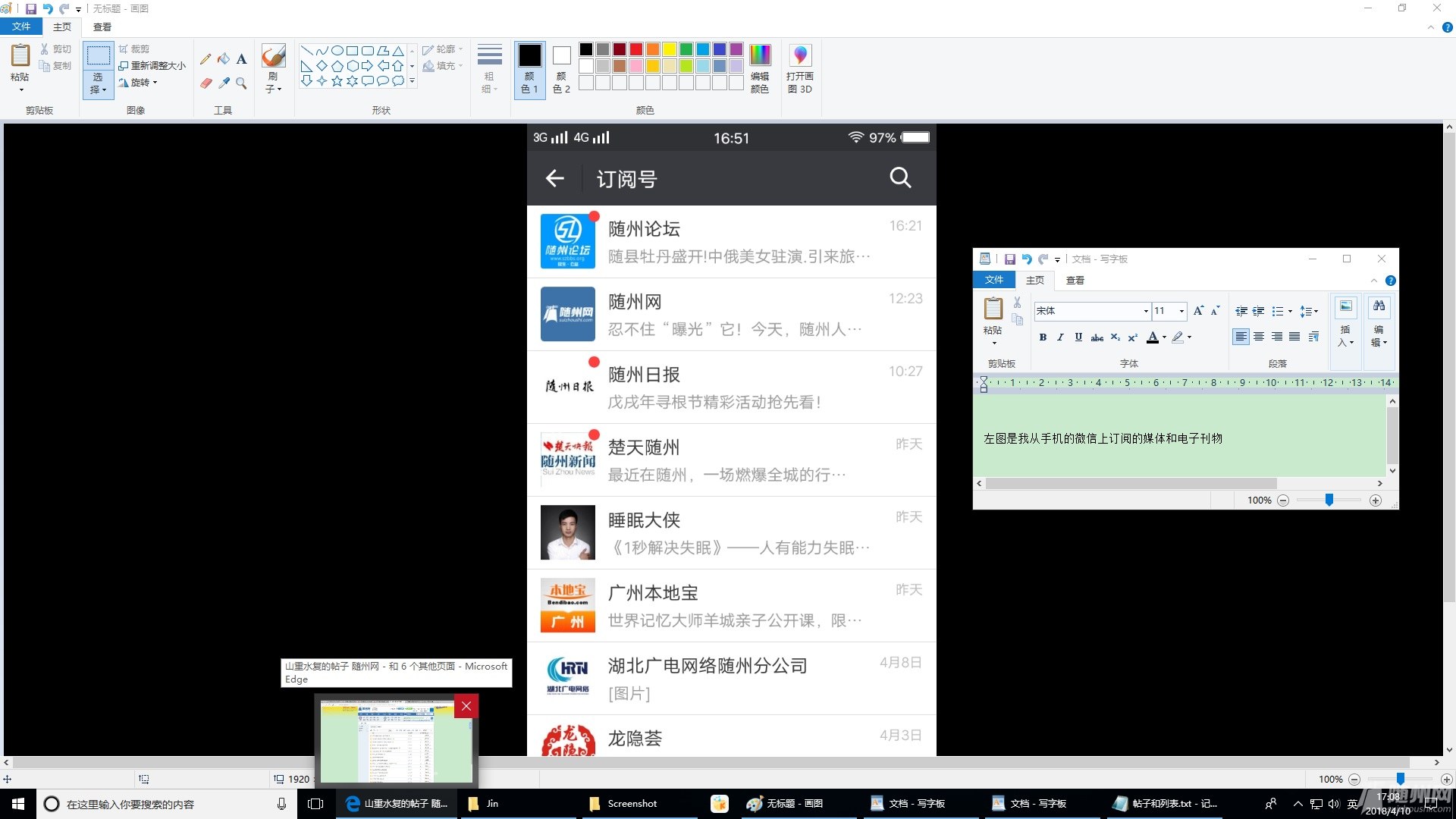This screenshot has width=1456, height=819.
Task: Open the Brushes (刷子) dropdown
Action: click(273, 83)
